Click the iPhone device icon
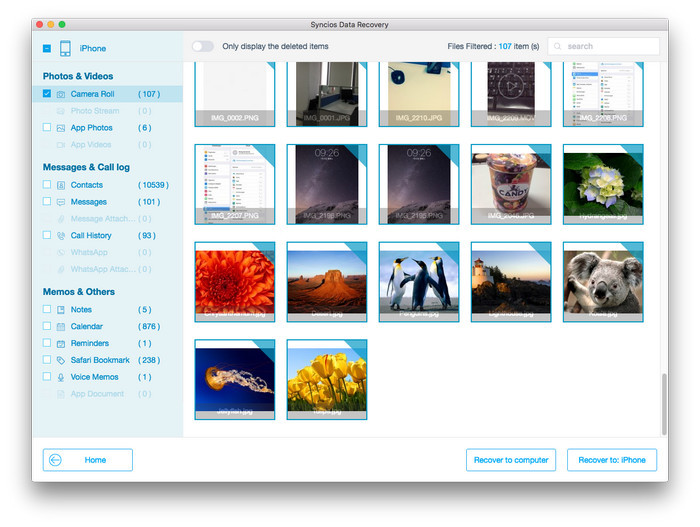 65,48
